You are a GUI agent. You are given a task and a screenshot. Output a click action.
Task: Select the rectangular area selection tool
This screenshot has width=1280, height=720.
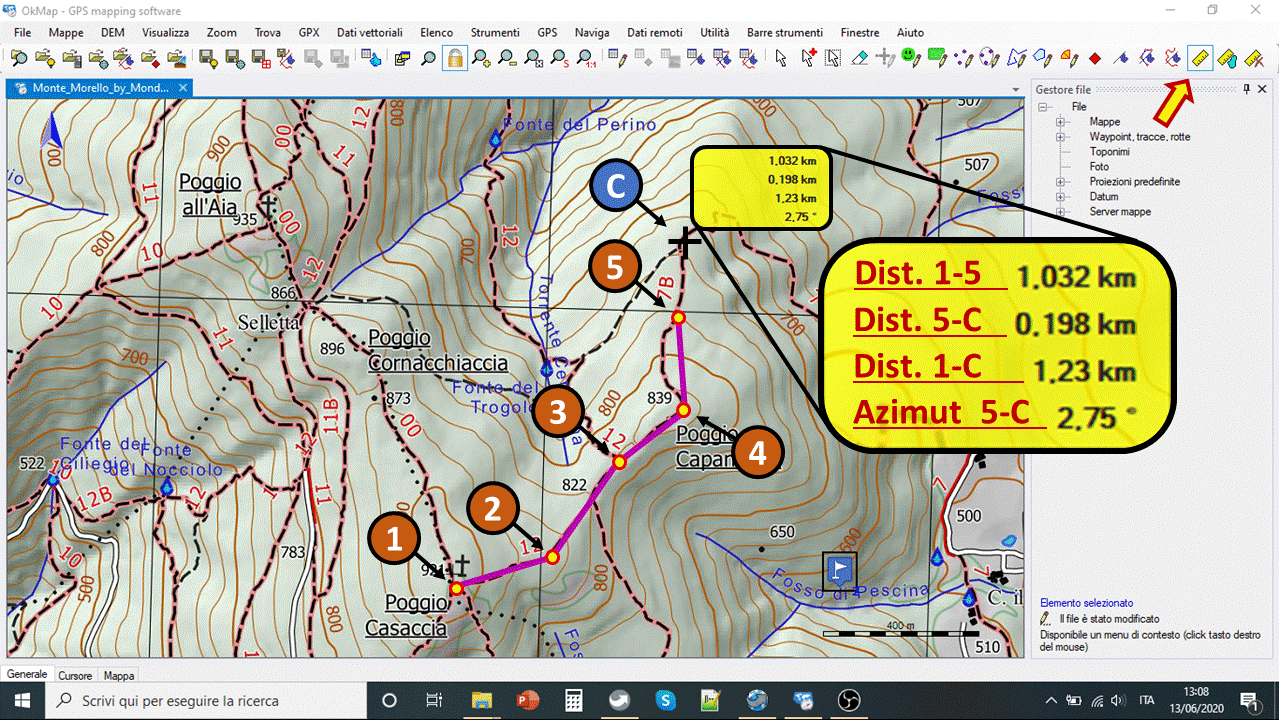833,58
